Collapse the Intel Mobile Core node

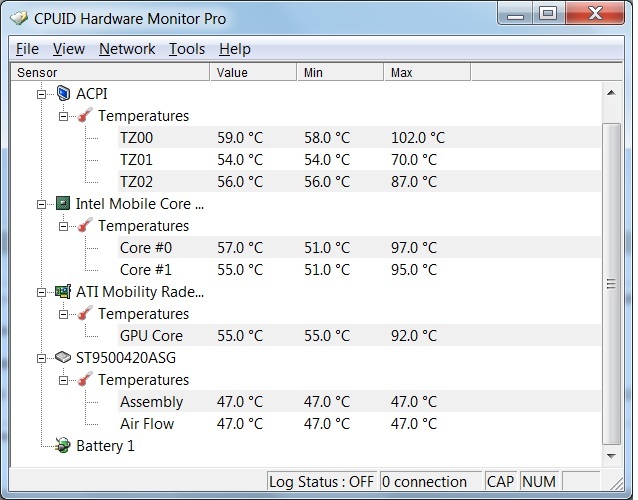point(41,204)
